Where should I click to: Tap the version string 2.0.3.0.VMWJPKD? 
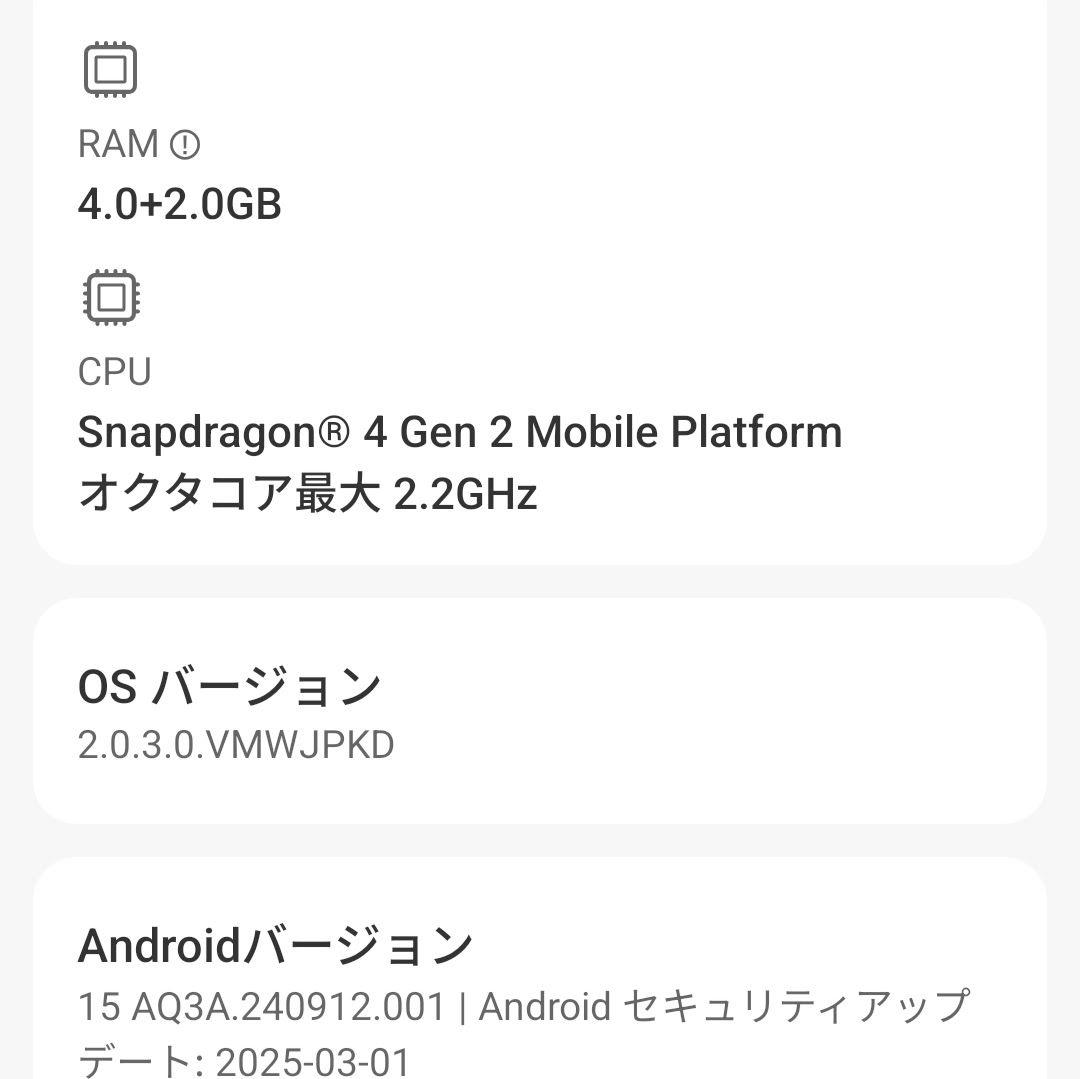pos(237,744)
